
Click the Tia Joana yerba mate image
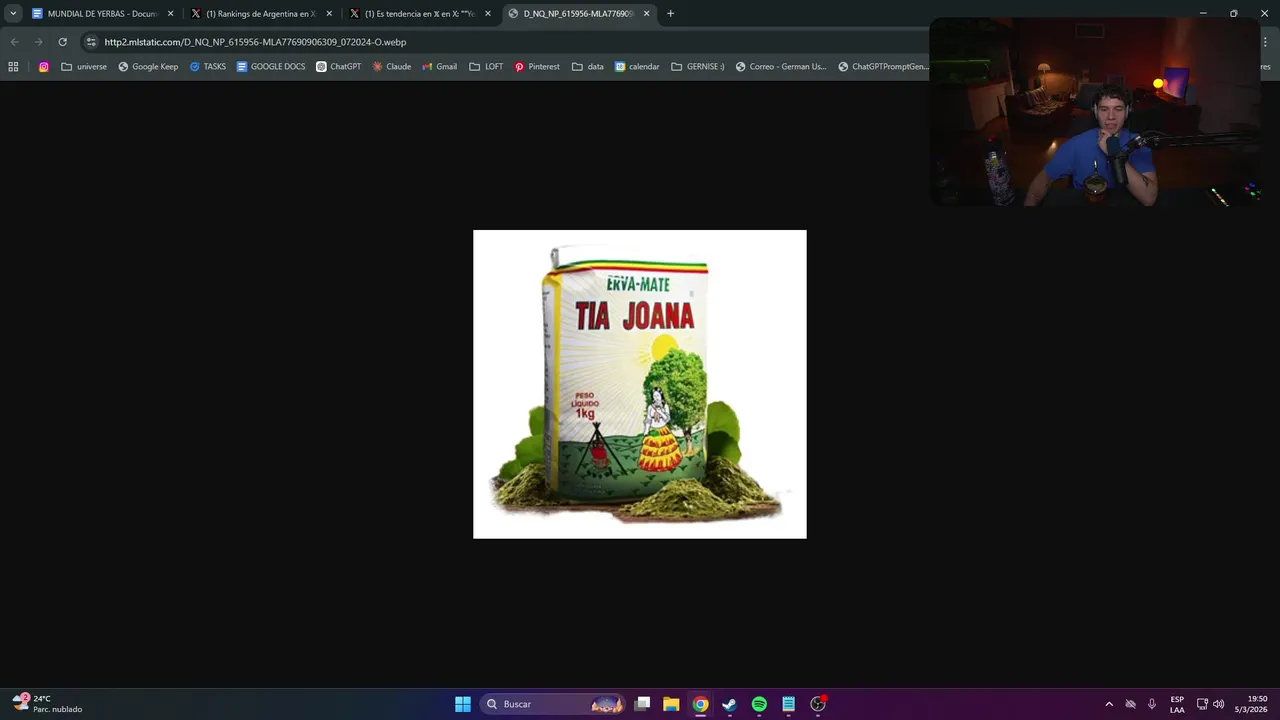(639, 384)
